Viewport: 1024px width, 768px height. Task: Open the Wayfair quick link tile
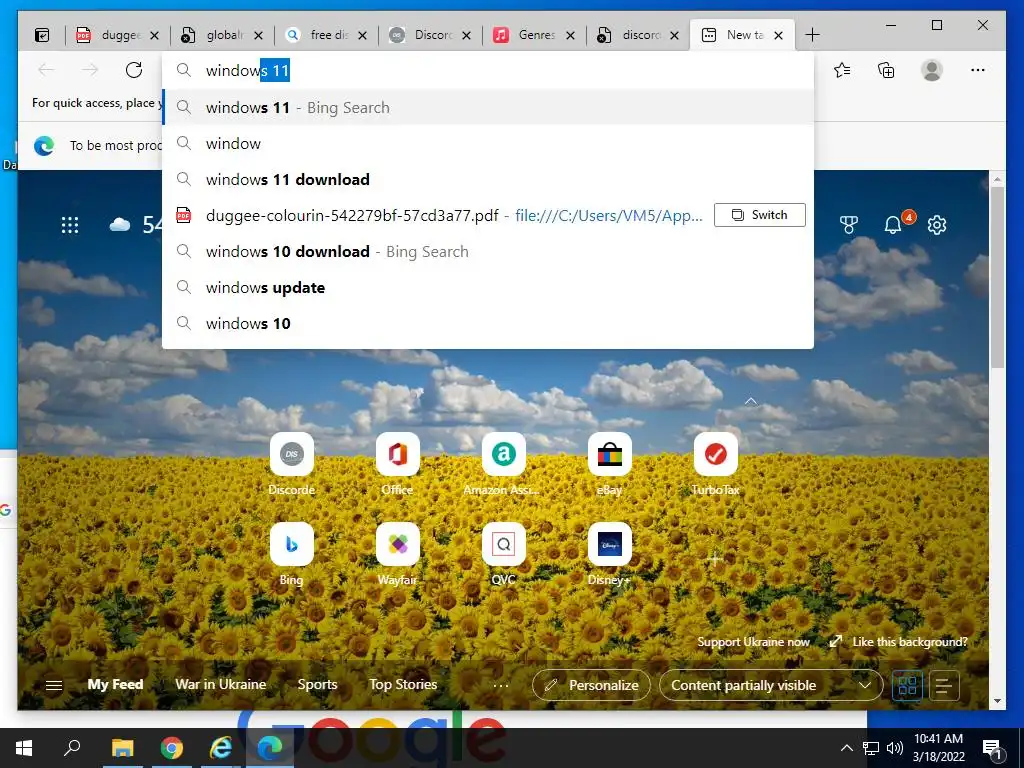(x=397, y=544)
